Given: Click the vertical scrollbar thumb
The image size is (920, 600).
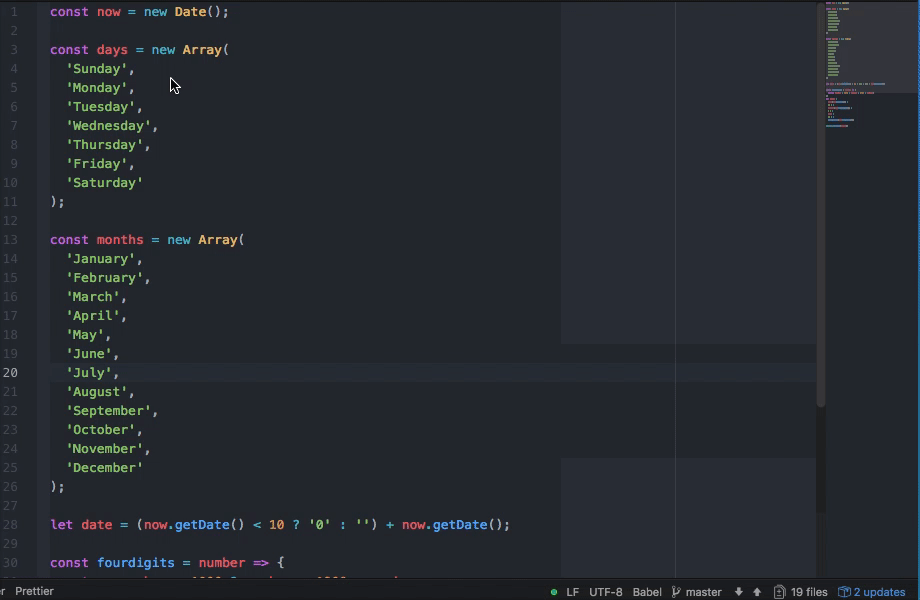Looking at the screenshot, I should pos(819,200).
